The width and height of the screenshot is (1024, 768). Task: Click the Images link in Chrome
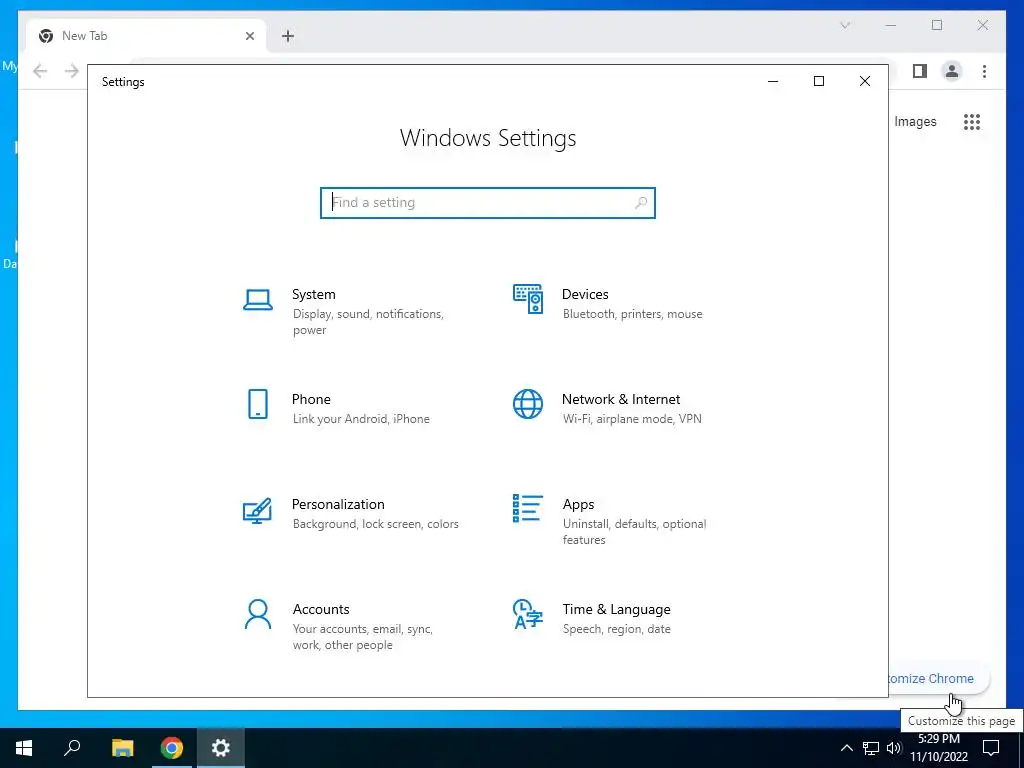point(915,121)
